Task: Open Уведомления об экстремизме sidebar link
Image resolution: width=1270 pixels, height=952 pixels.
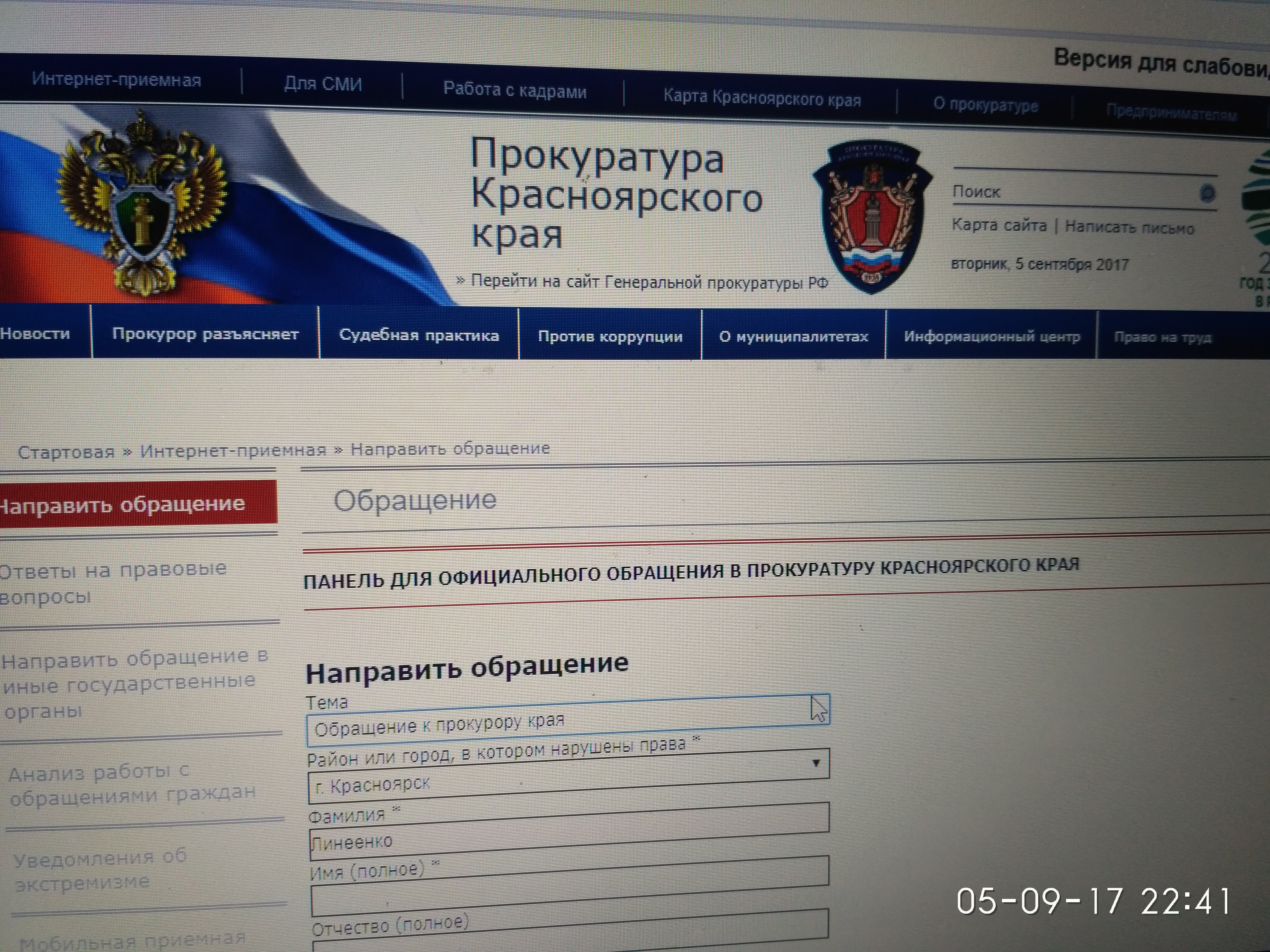Action: tap(100, 869)
